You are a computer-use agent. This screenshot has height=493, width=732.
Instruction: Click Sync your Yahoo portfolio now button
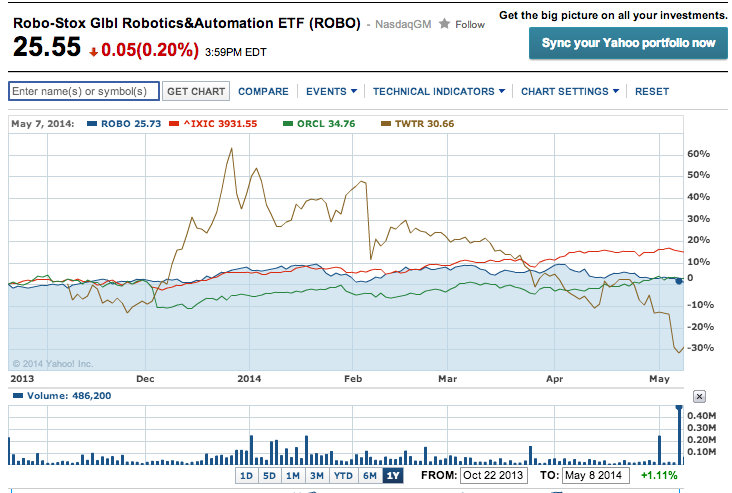[628, 43]
